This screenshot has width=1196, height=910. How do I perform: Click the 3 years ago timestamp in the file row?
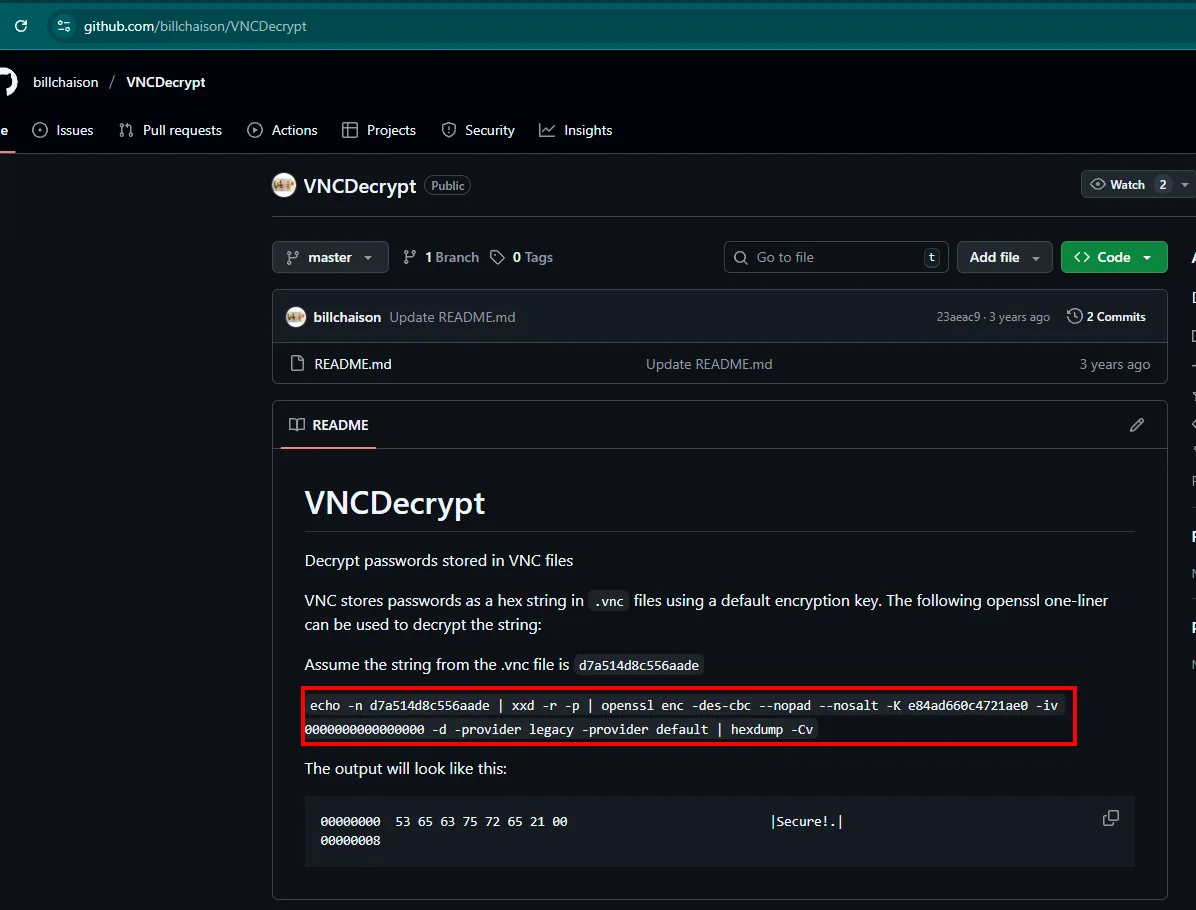point(1114,365)
